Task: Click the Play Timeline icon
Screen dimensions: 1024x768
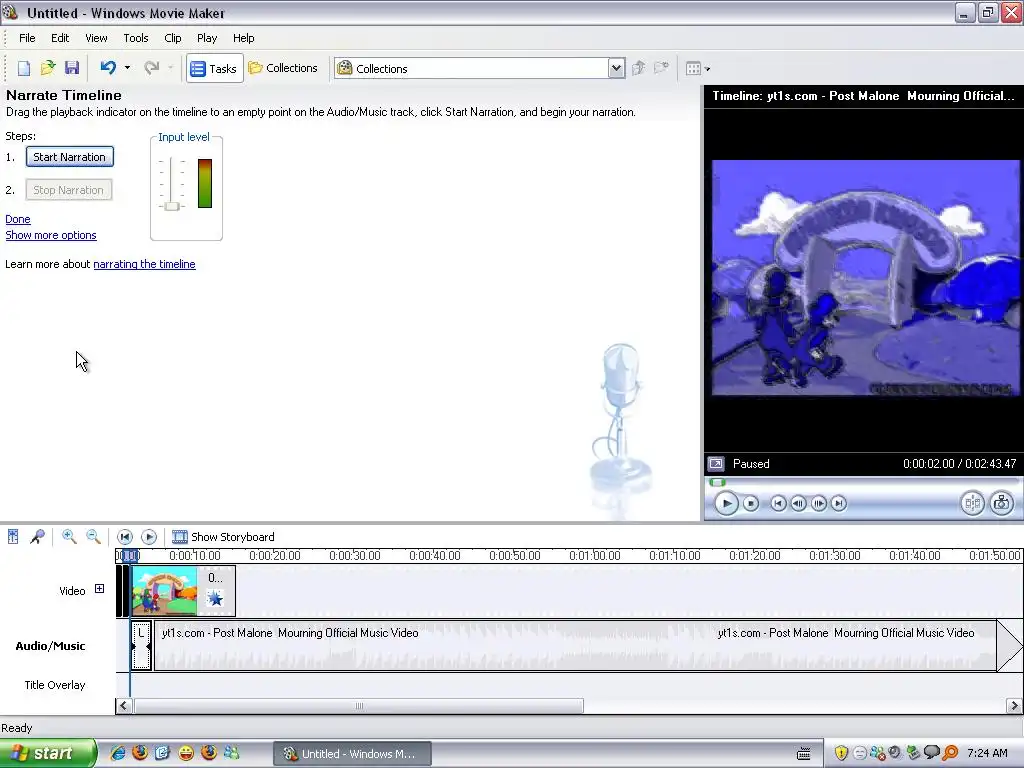Action: pyautogui.click(x=149, y=537)
